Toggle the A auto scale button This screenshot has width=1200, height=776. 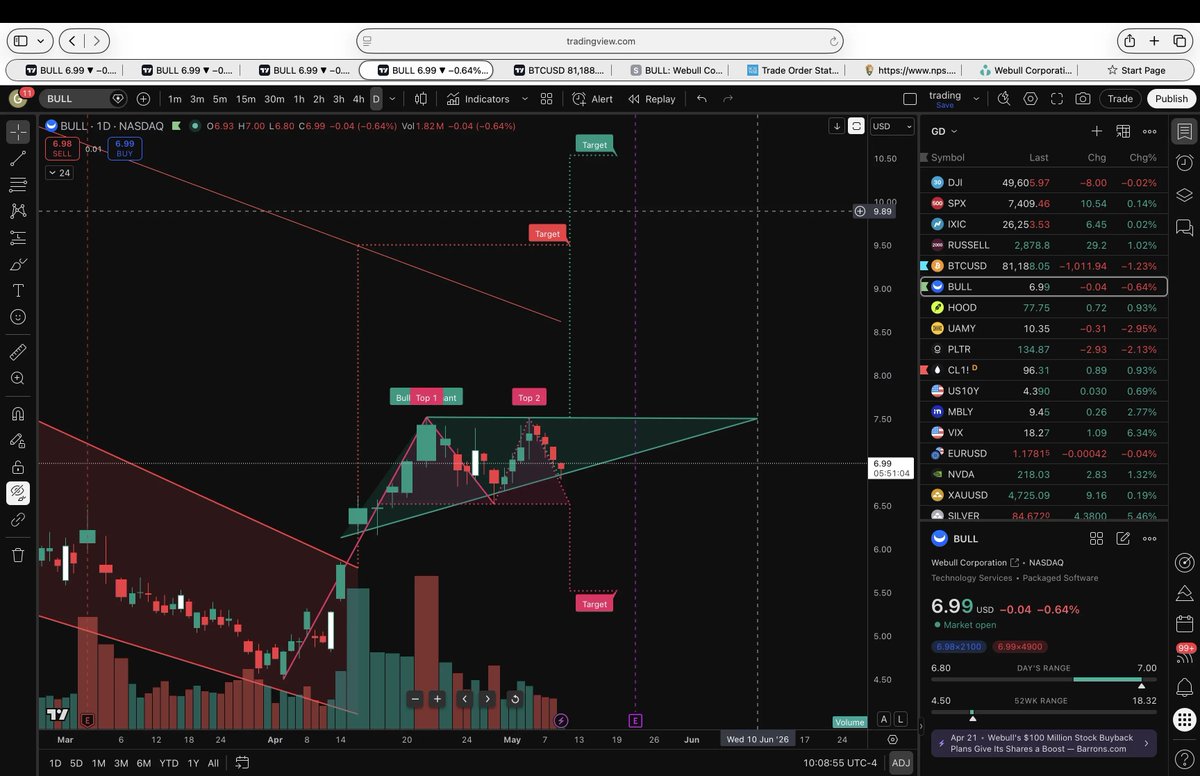pyautogui.click(x=884, y=719)
